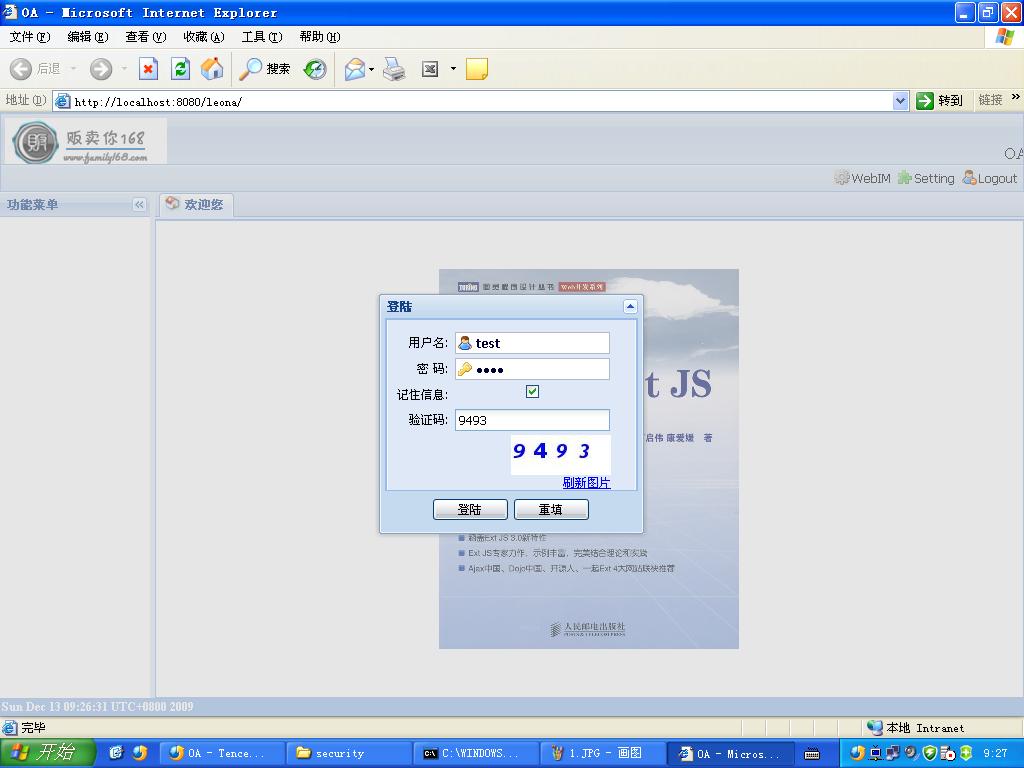Click the Stop loading toolbar icon

(x=148, y=69)
